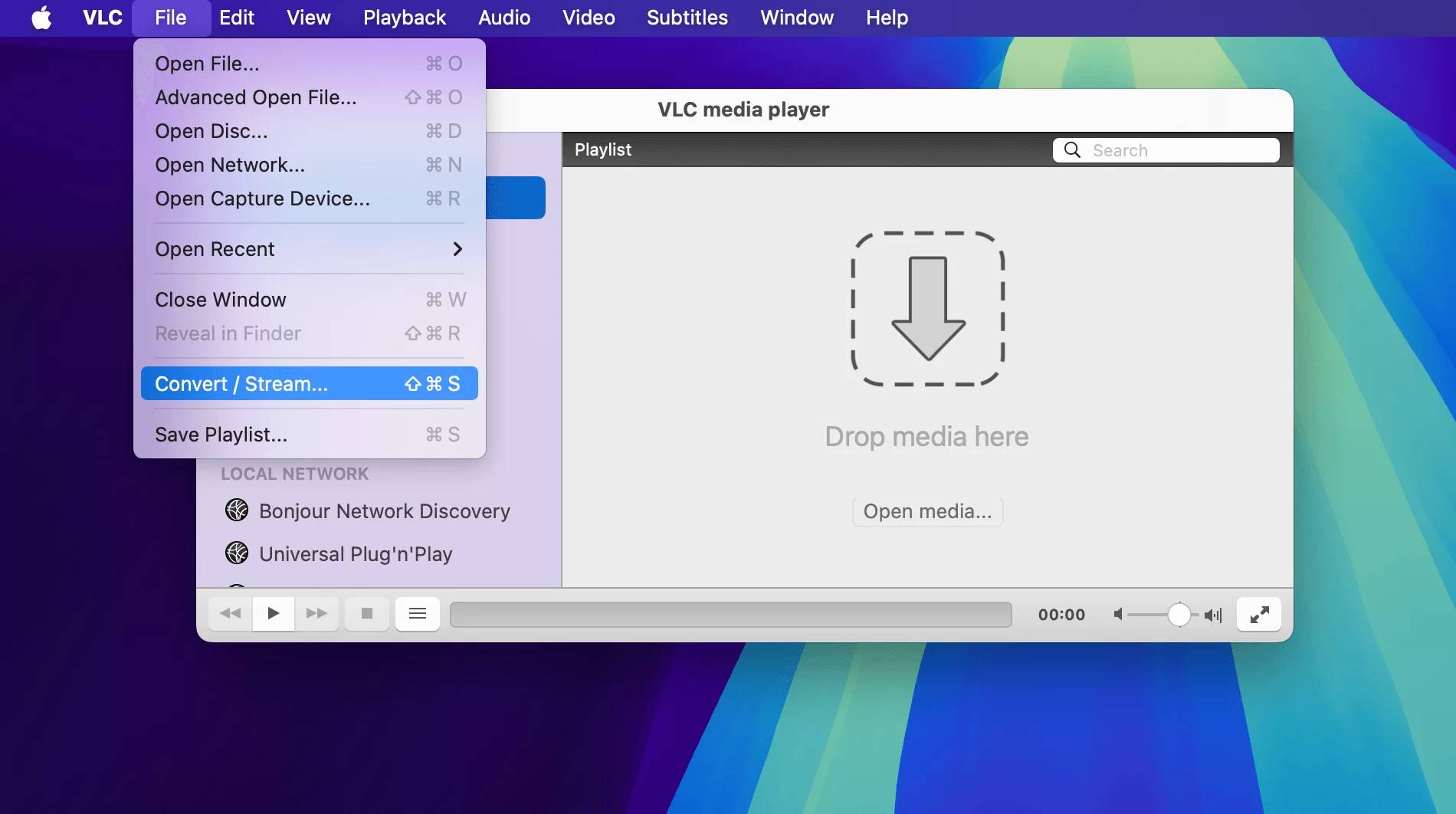Close the File menu in menu bar
Screen dimensions: 1456x814
click(x=171, y=18)
